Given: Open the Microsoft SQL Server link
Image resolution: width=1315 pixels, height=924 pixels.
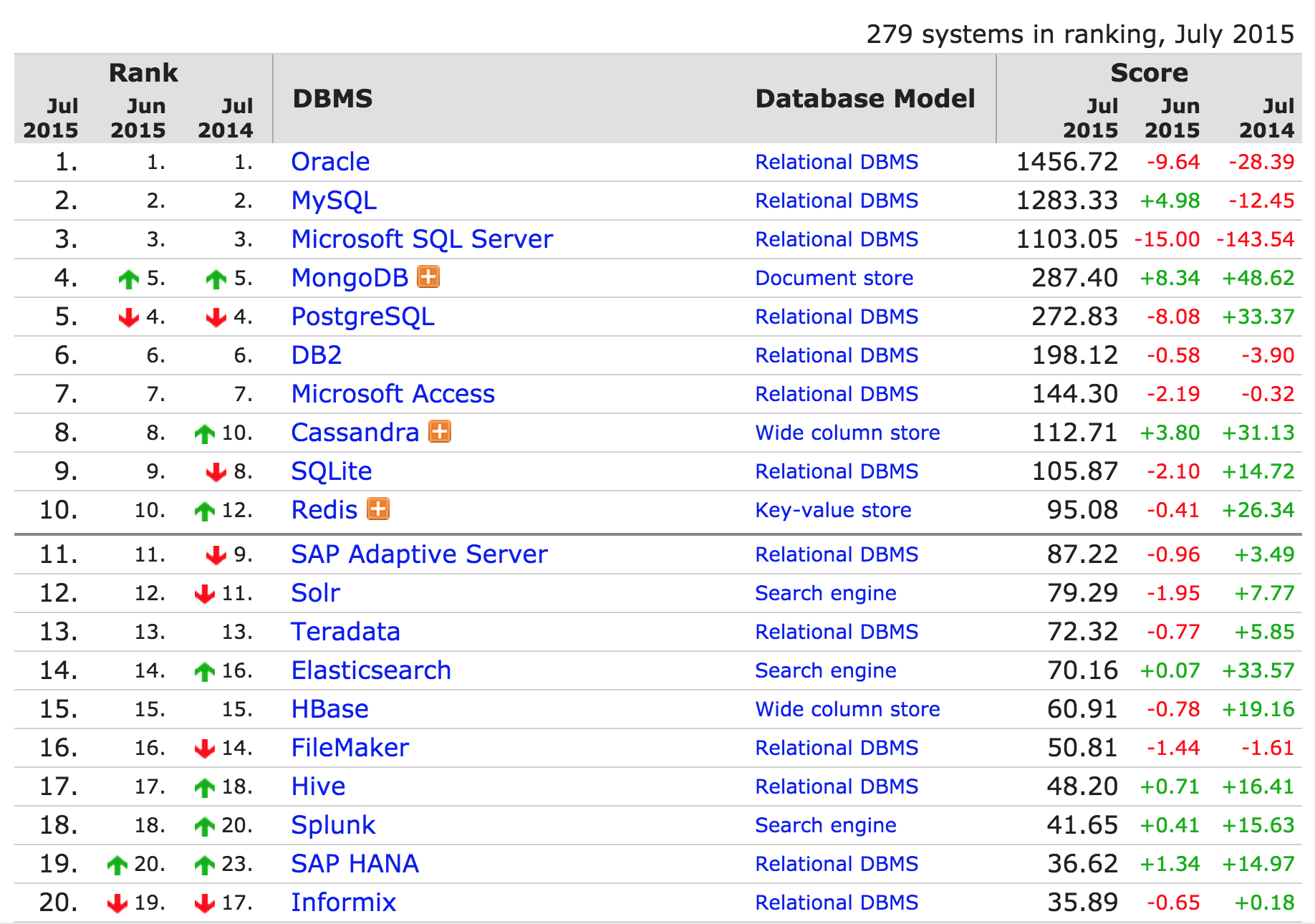Looking at the screenshot, I should coord(422,239).
